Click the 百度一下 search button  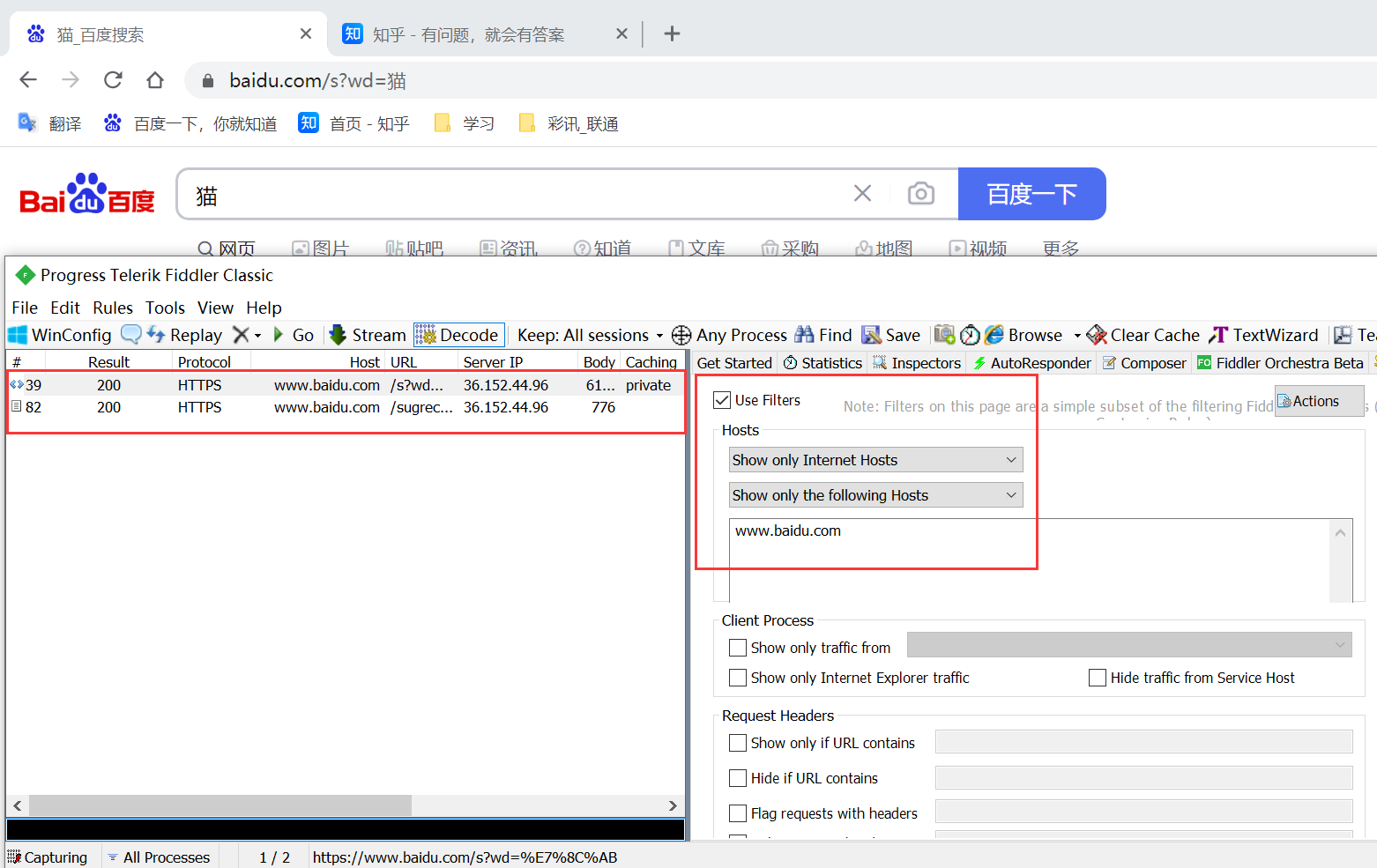point(1031,194)
